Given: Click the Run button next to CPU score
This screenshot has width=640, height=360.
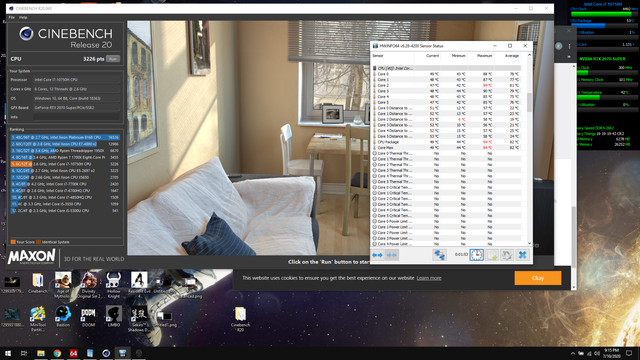Looking at the screenshot, I should (113, 59).
